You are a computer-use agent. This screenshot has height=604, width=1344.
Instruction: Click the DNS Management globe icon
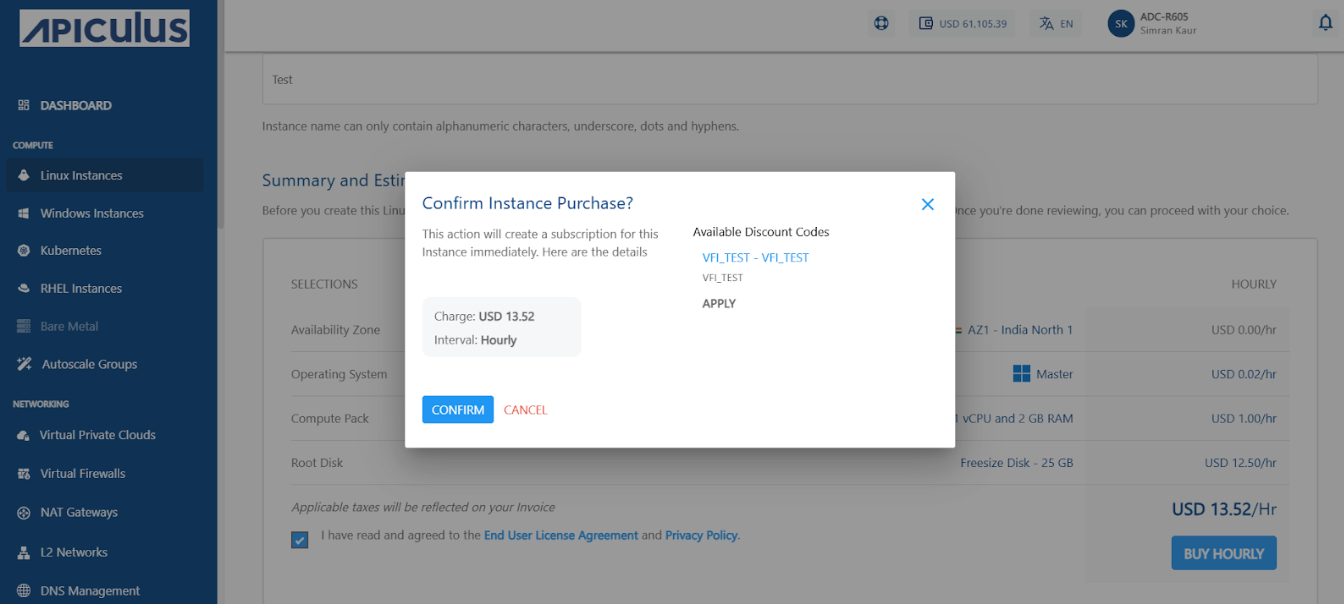tap(24, 591)
